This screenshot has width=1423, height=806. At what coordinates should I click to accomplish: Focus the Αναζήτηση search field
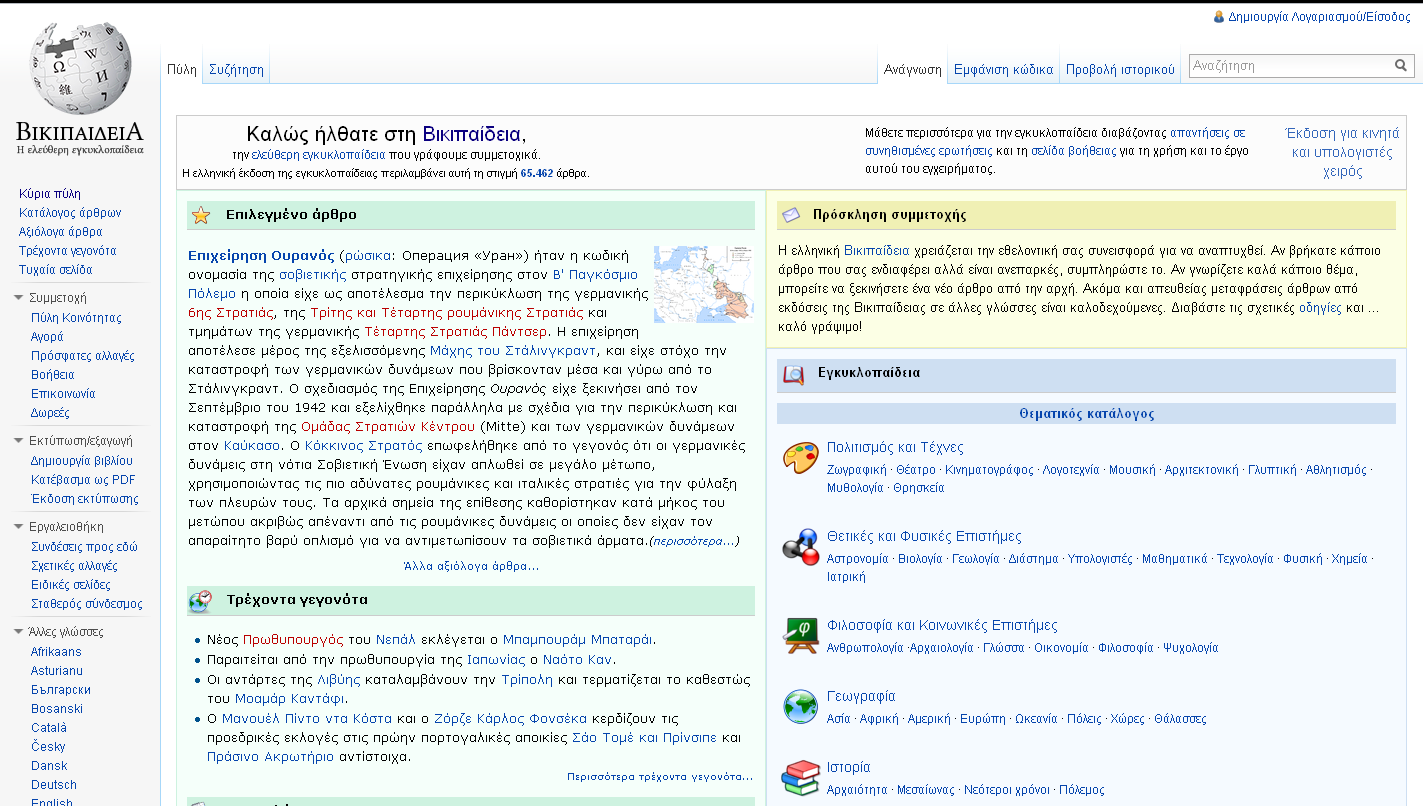tap(1290, 66)
